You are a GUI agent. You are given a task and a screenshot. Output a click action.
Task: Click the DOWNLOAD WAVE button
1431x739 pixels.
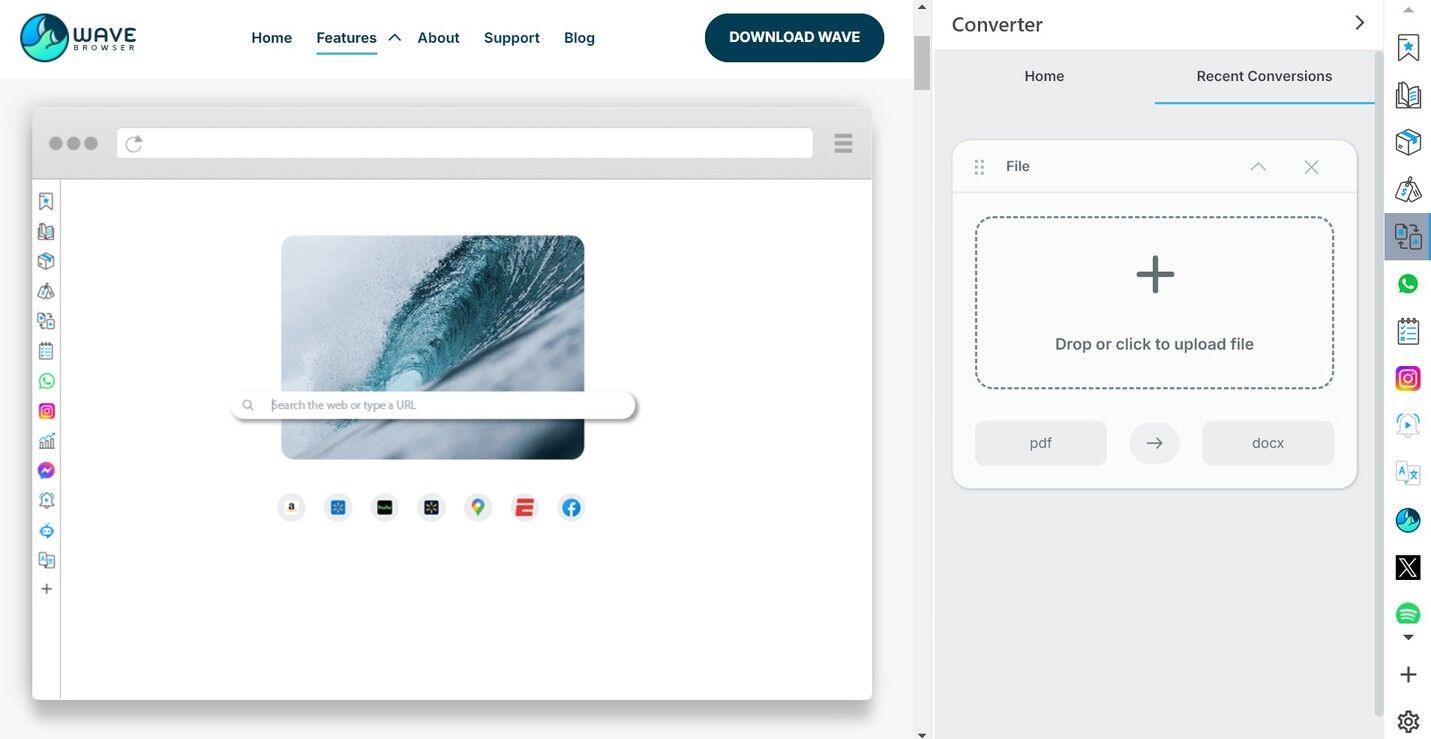pos(794,38)
